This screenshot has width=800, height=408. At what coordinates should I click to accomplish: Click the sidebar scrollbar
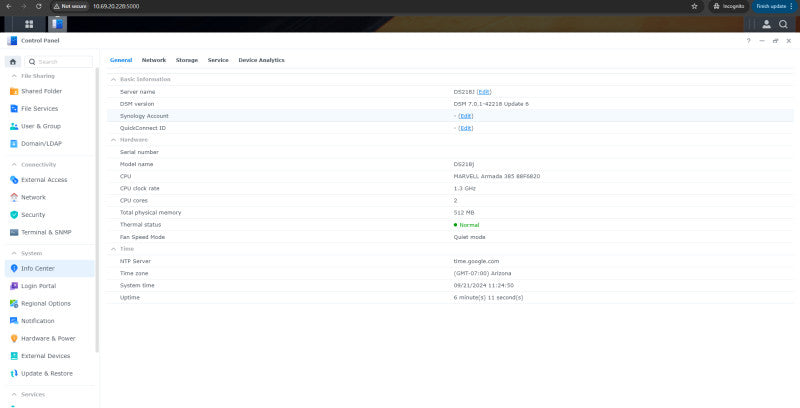pos(97,210)
